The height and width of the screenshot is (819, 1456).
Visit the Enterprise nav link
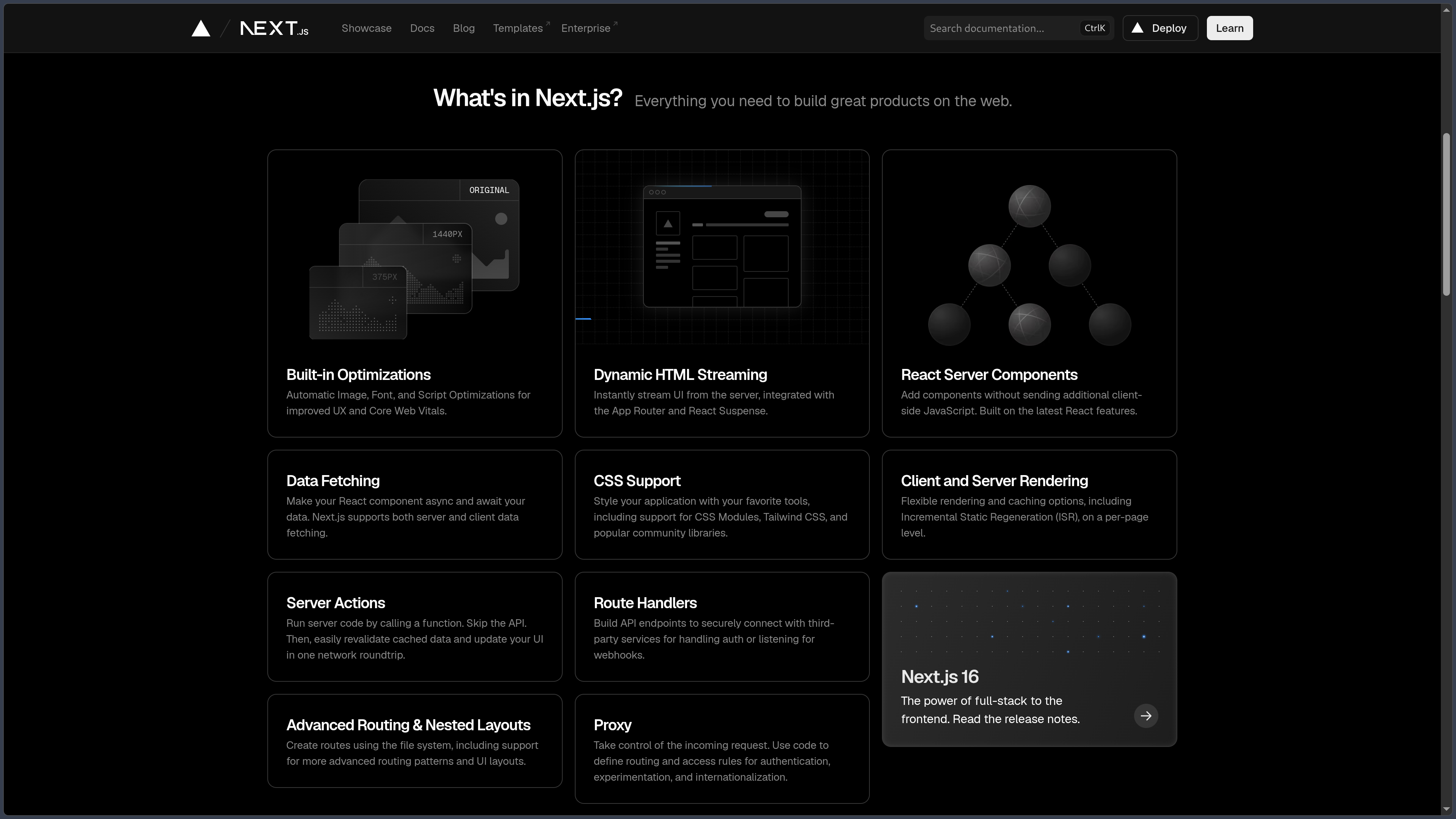[x=589, y=28]
